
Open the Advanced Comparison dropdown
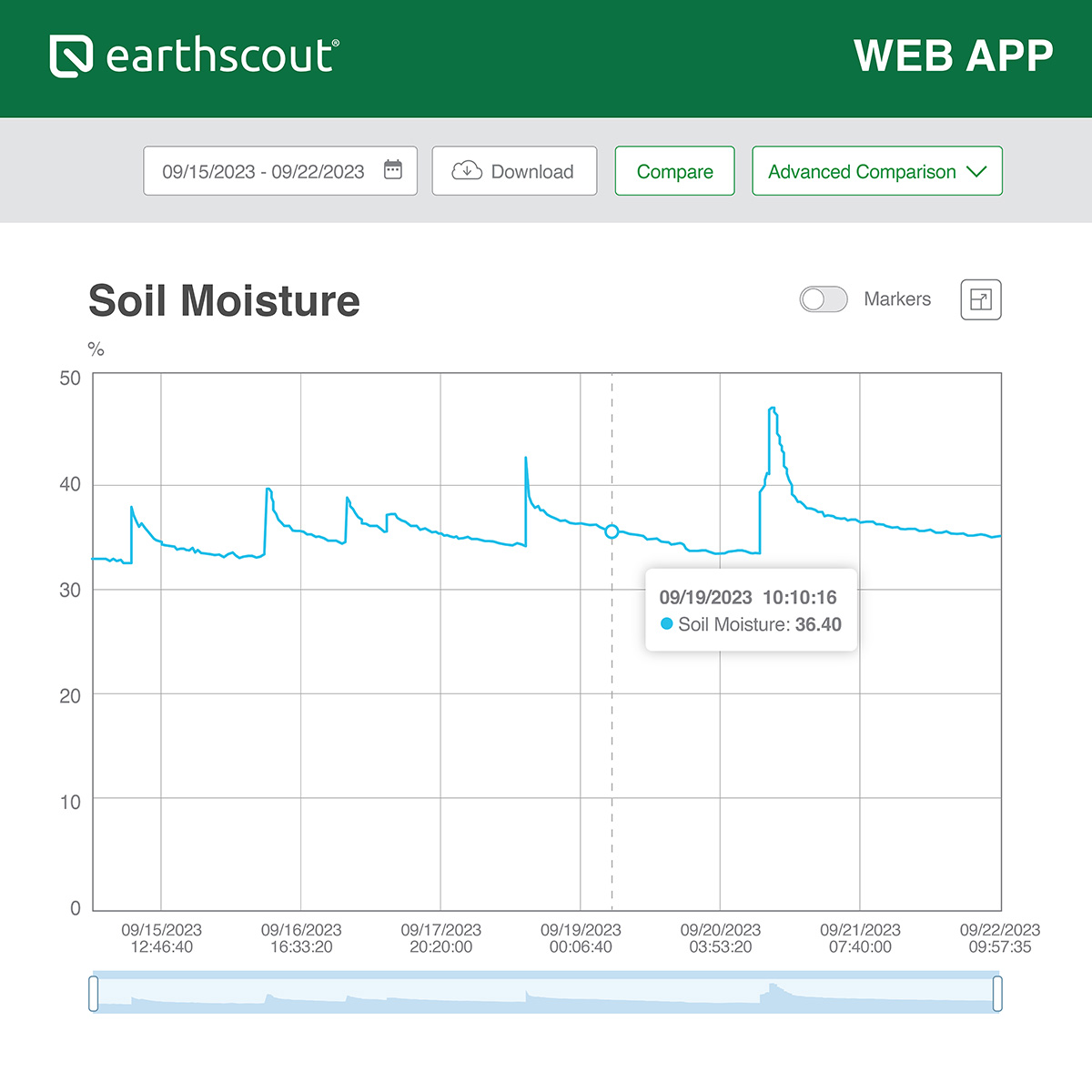[862, 171]
